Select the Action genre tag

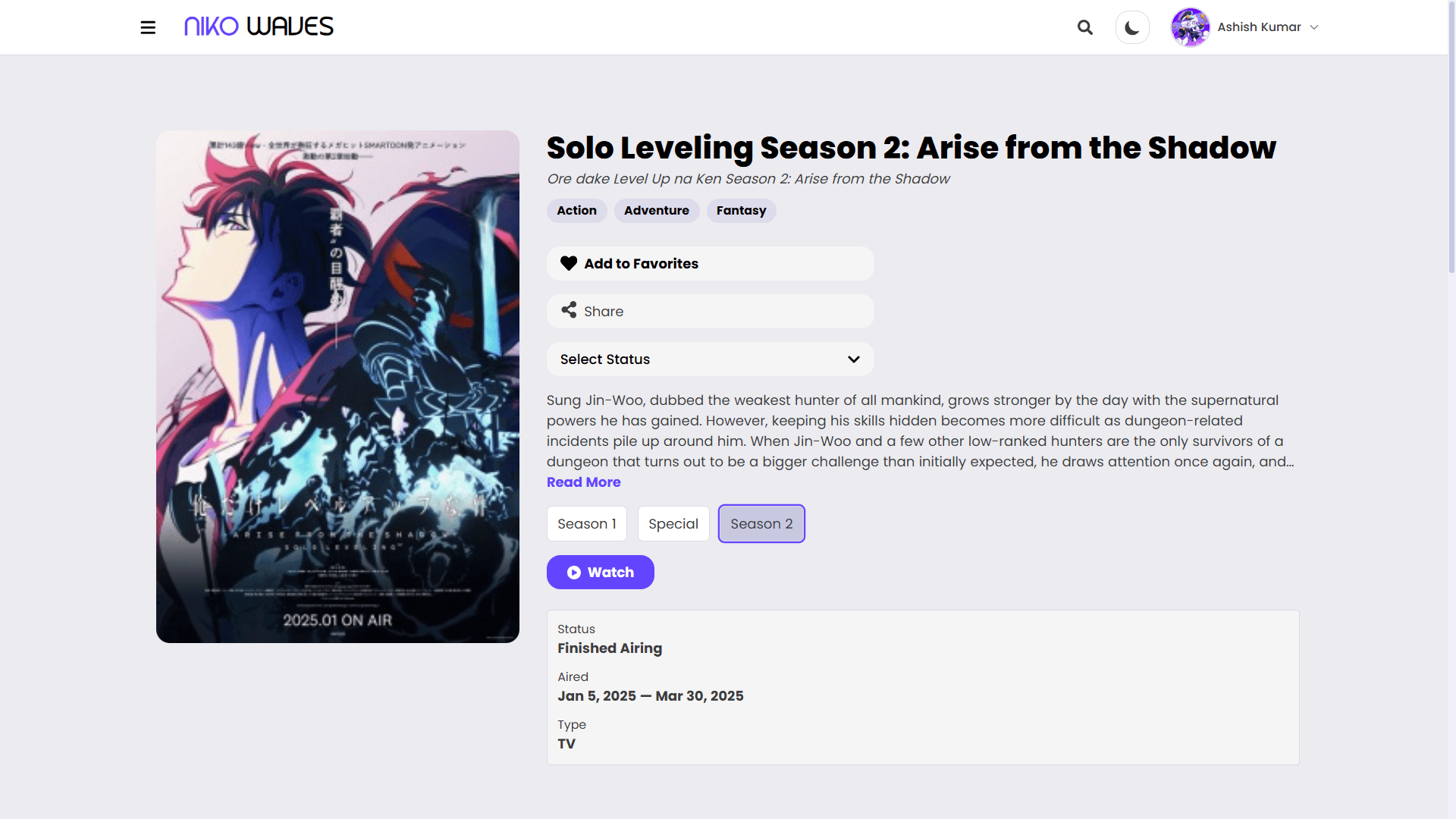coord(576,211)
